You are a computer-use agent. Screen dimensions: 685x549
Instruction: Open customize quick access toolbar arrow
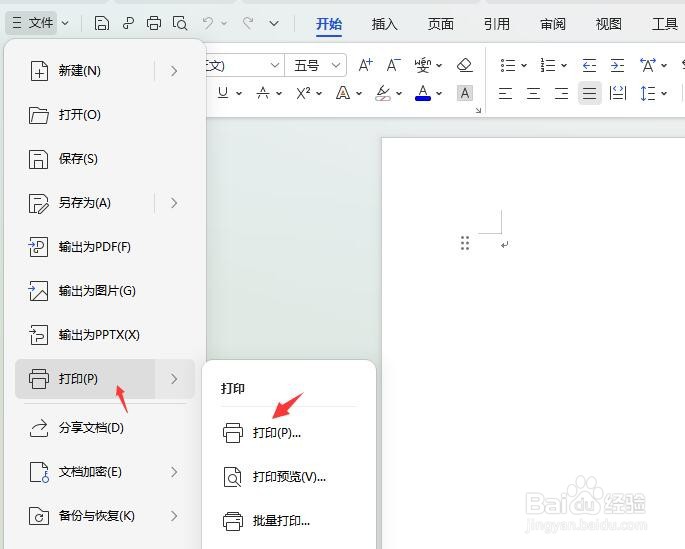[274, 23]
